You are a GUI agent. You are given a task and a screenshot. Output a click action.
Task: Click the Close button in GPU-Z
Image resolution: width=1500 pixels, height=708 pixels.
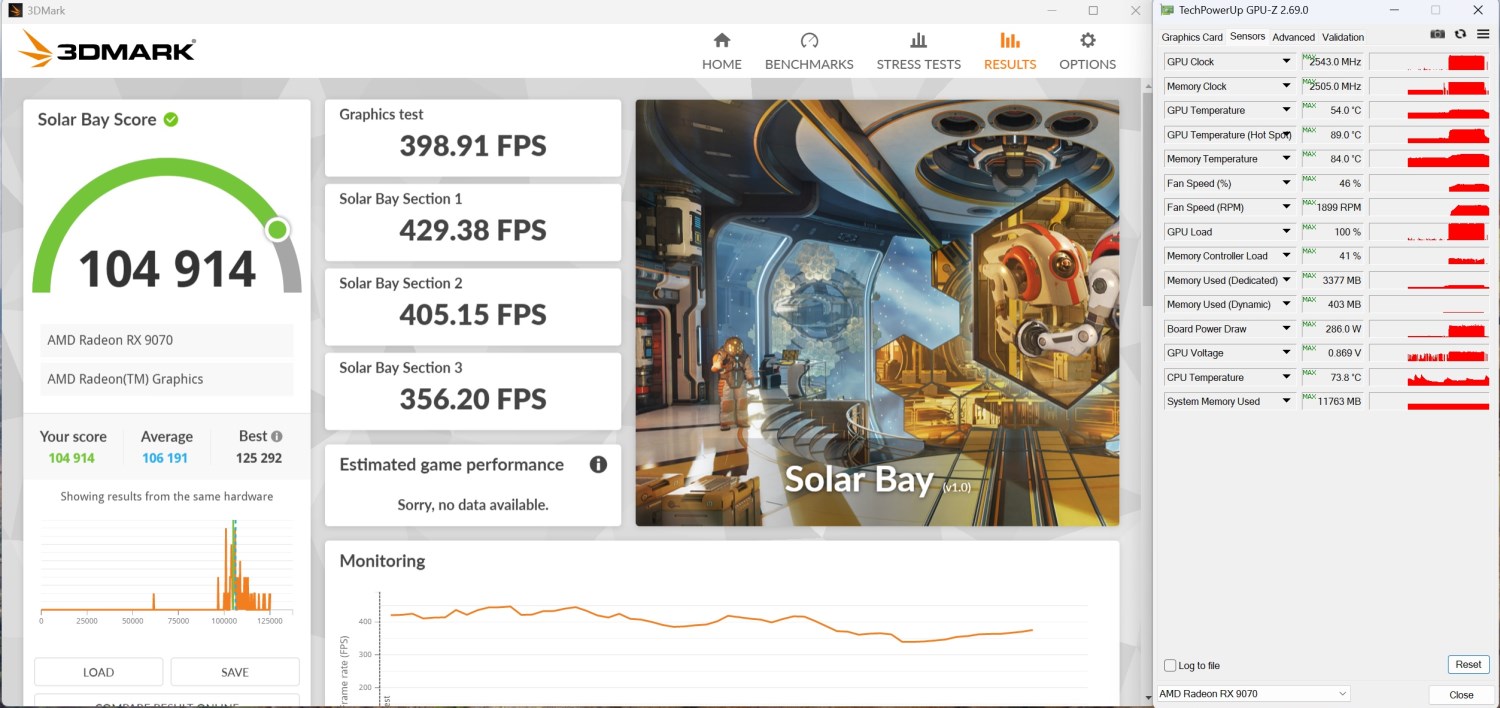1461,695
